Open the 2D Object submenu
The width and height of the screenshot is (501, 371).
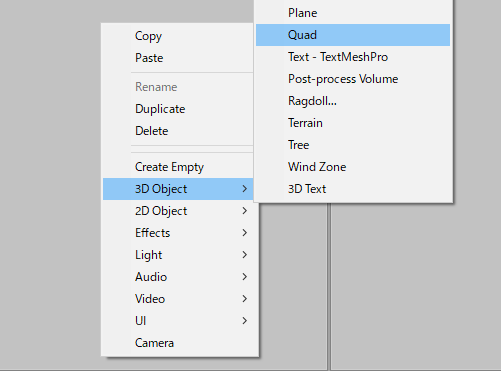[180, 211]
